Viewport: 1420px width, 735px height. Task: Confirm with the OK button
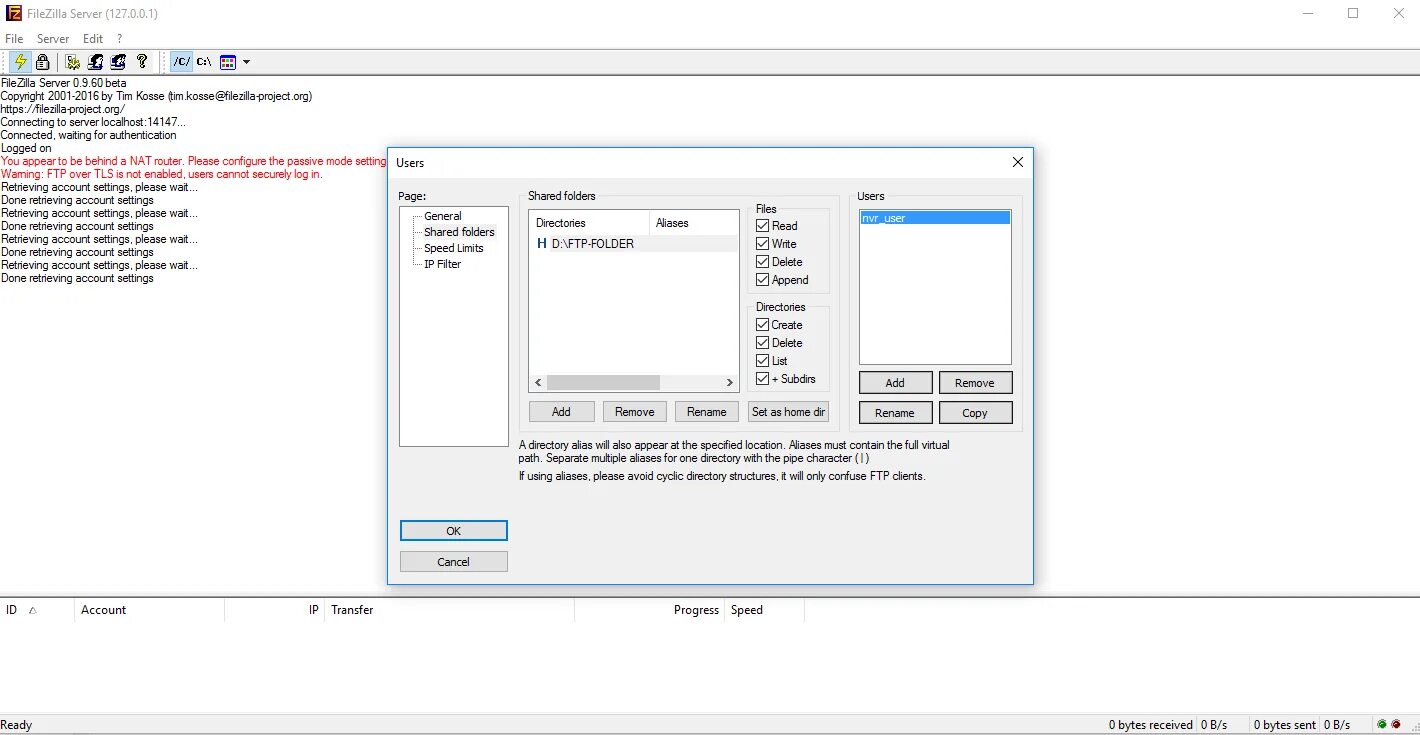click(454, 531)
